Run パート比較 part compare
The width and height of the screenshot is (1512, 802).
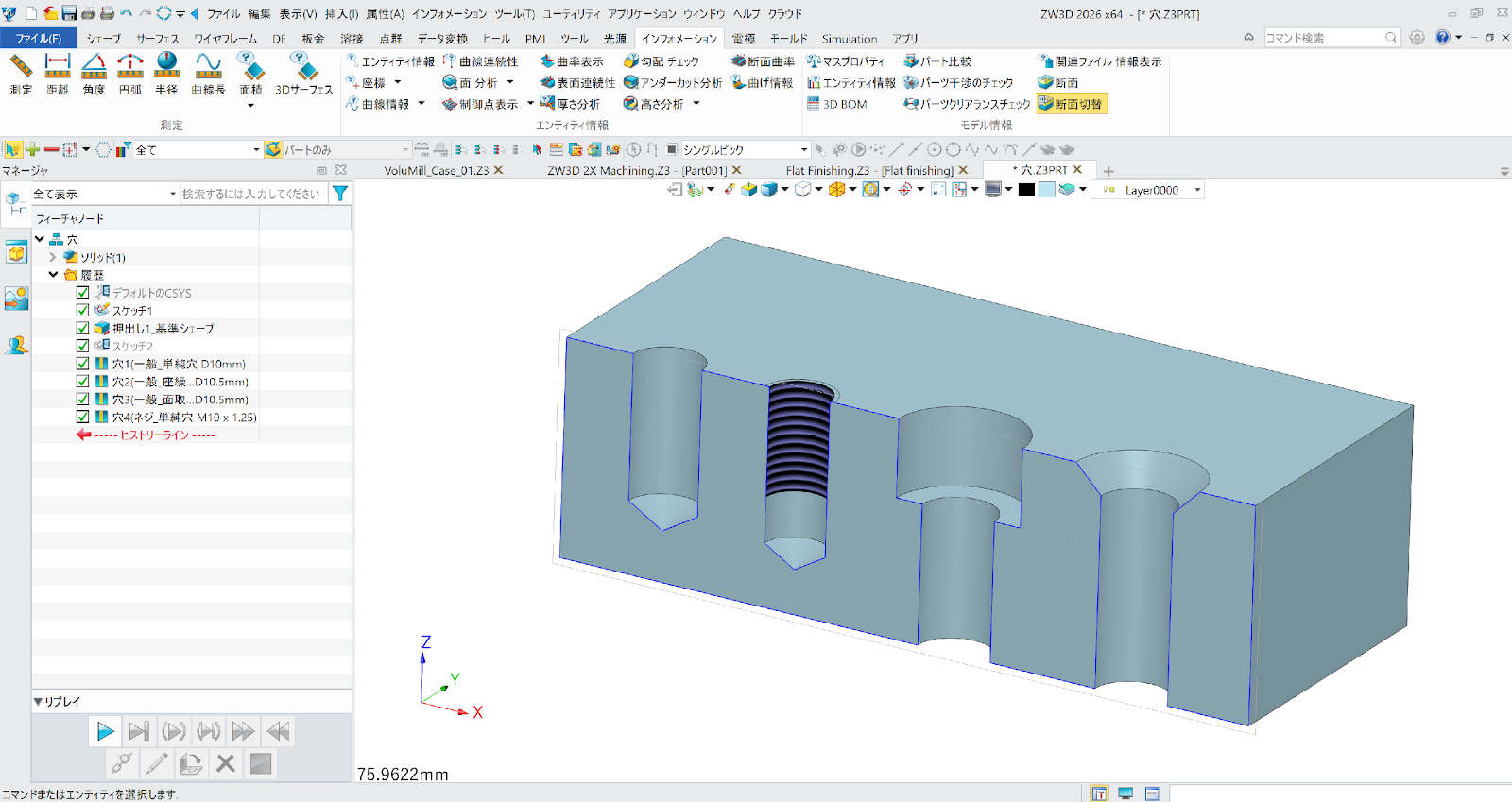(937, 61)
